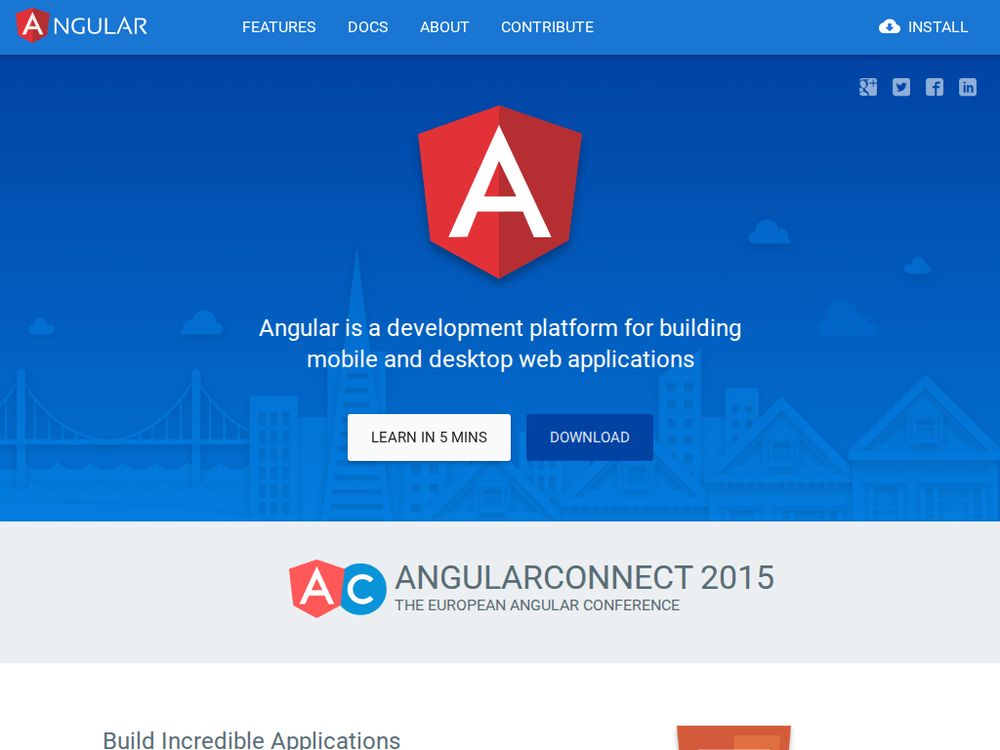Viewport: 1000px width, 750px height.
Task: Click the LinkedIn share icon
Action: click(x=967, y=87)
